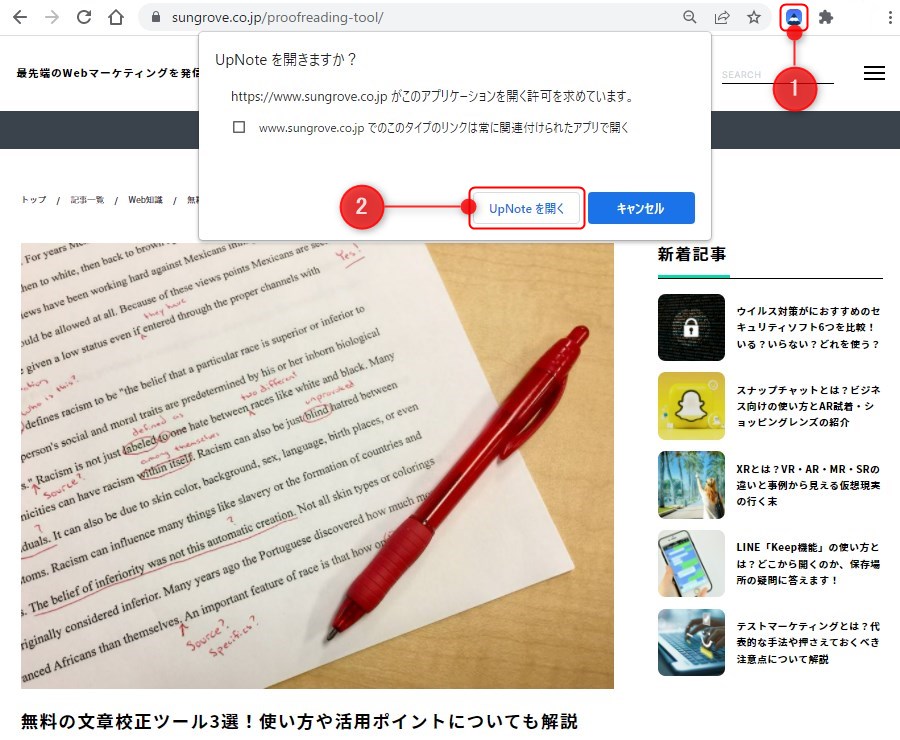Image resolution: width=900 pixels, height=740 pixels.
Task: Open the Web知識 breadcrumb link
Action: (x=145, y=200)
